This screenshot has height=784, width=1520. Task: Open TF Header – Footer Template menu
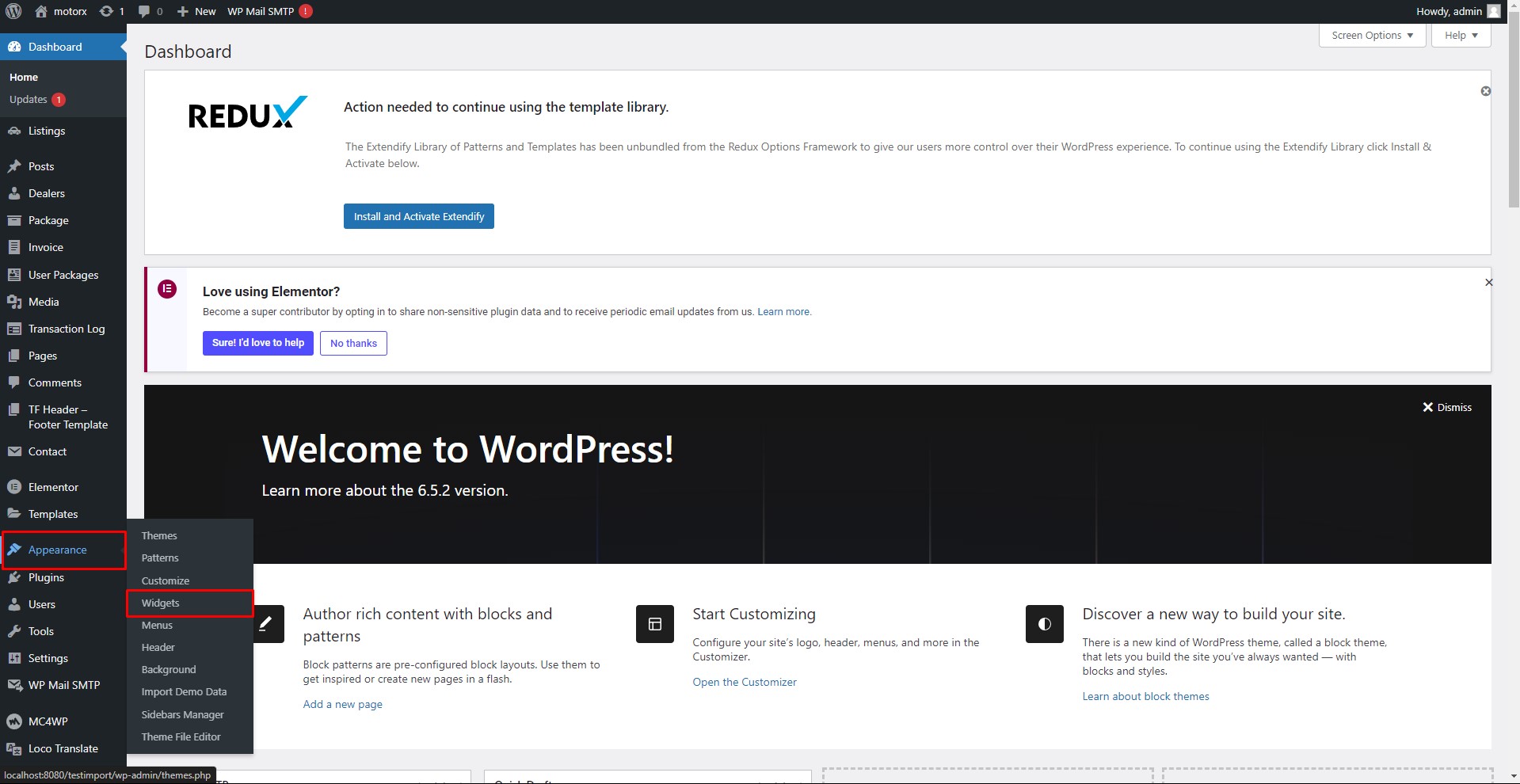pos(63,417)
